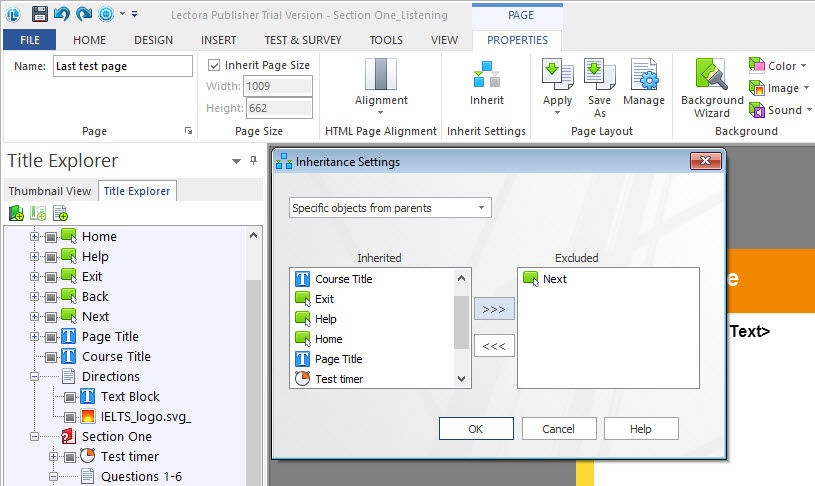The image size is (815, 486).
Task: Click the Lectora application logo icon
Action: (13, 15)
